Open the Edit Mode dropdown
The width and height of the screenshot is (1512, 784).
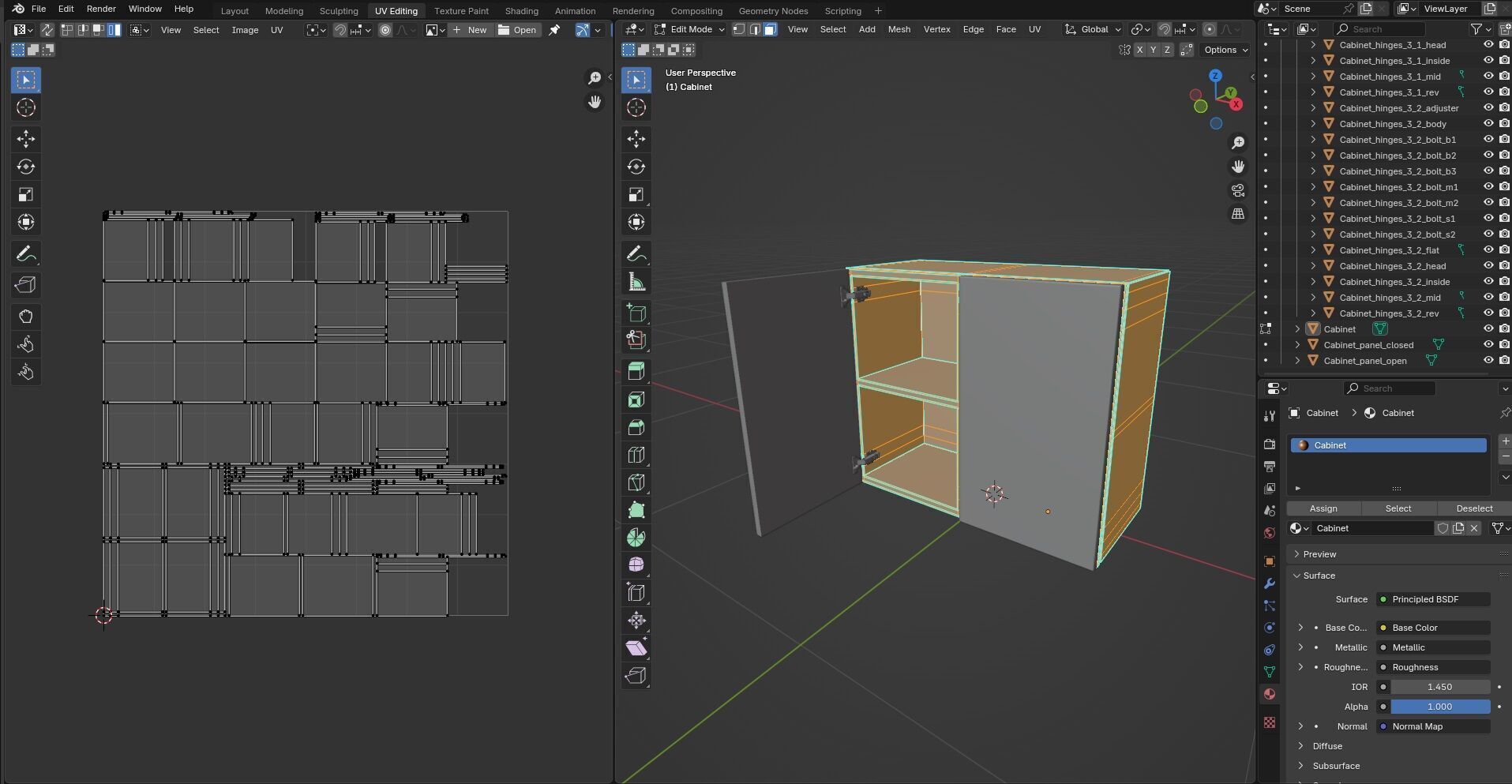click(x=688, y=29)
